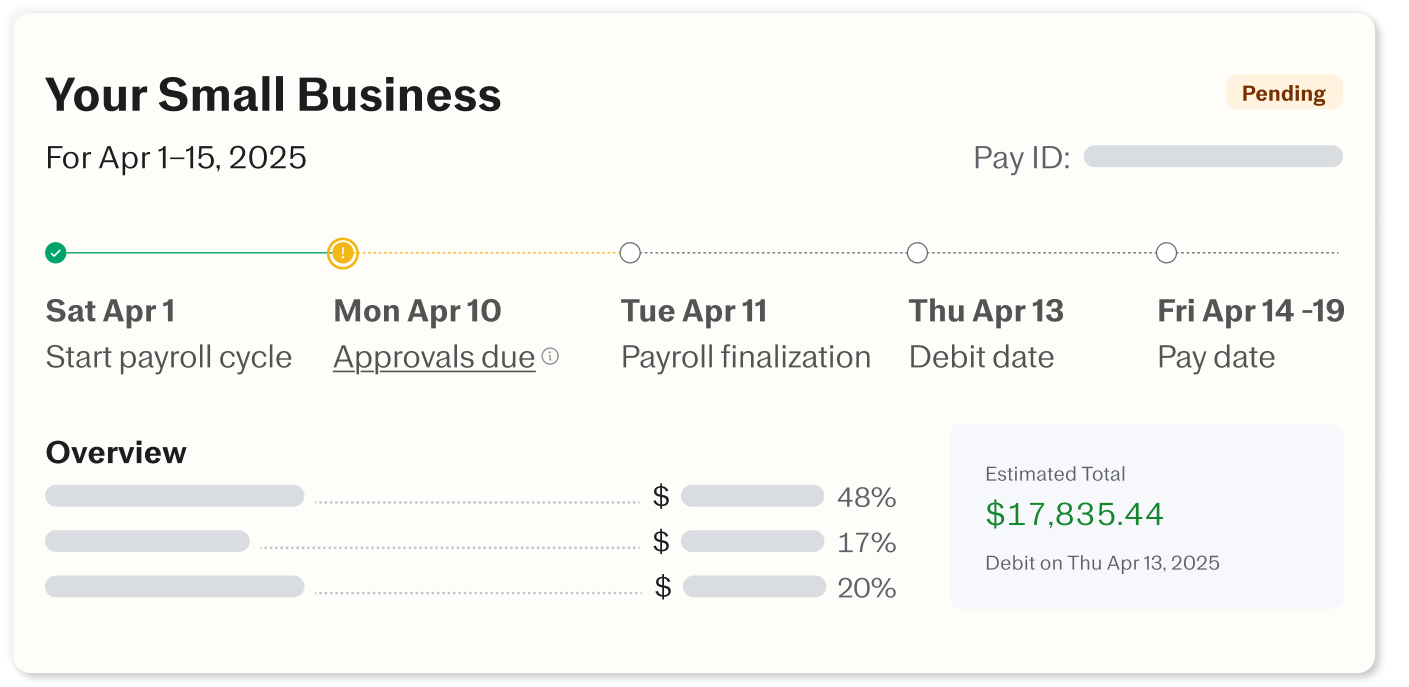Click the Sat Apr 1 date label
1409x687 pixels.
110,311
